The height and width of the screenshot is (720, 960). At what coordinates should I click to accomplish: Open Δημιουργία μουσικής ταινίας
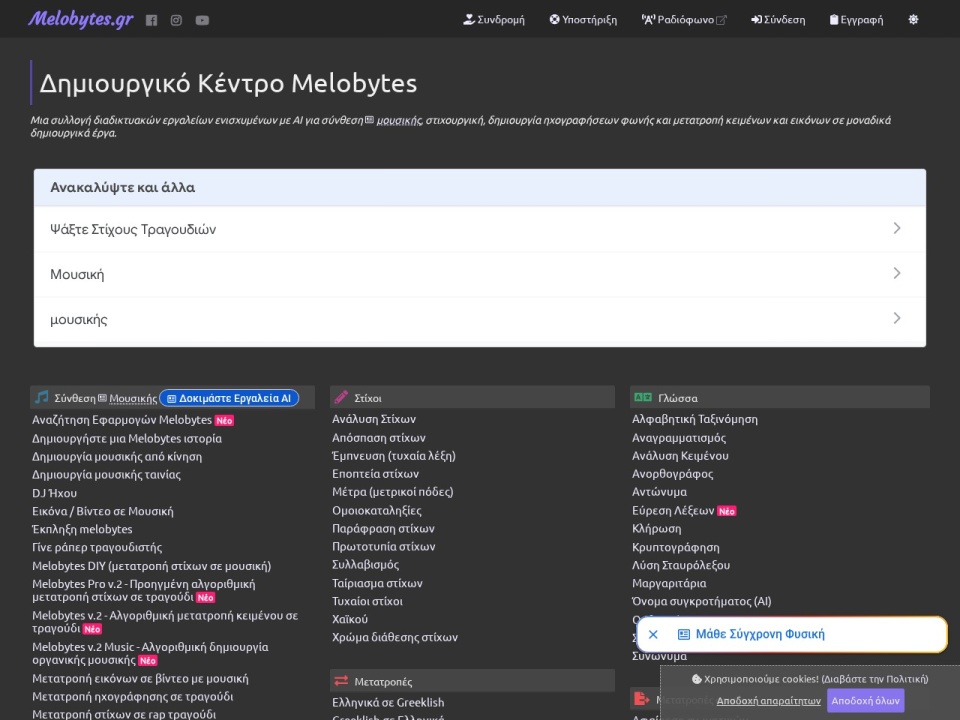[x=107, y=474]
